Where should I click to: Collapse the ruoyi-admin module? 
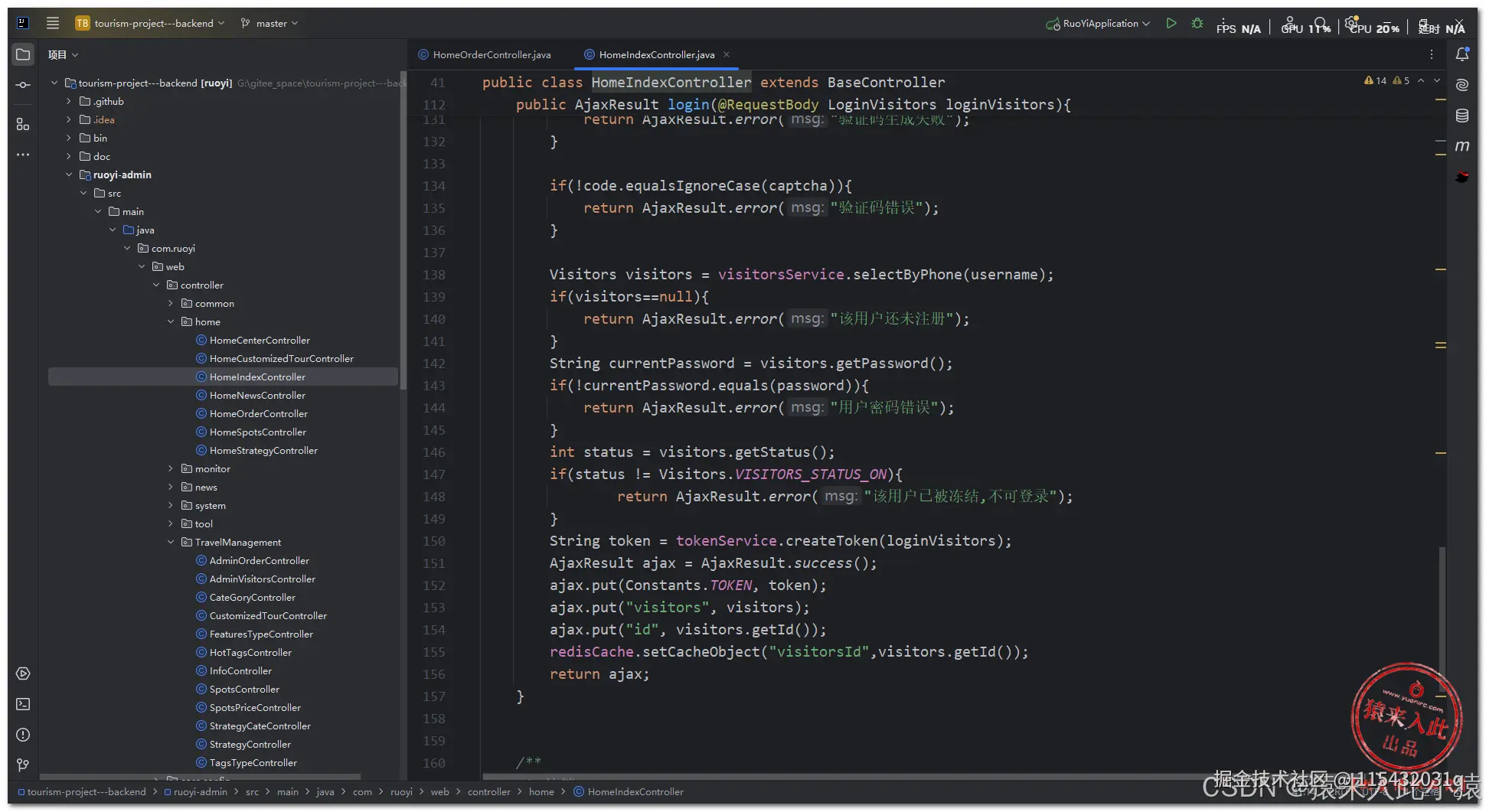point(69,174)
